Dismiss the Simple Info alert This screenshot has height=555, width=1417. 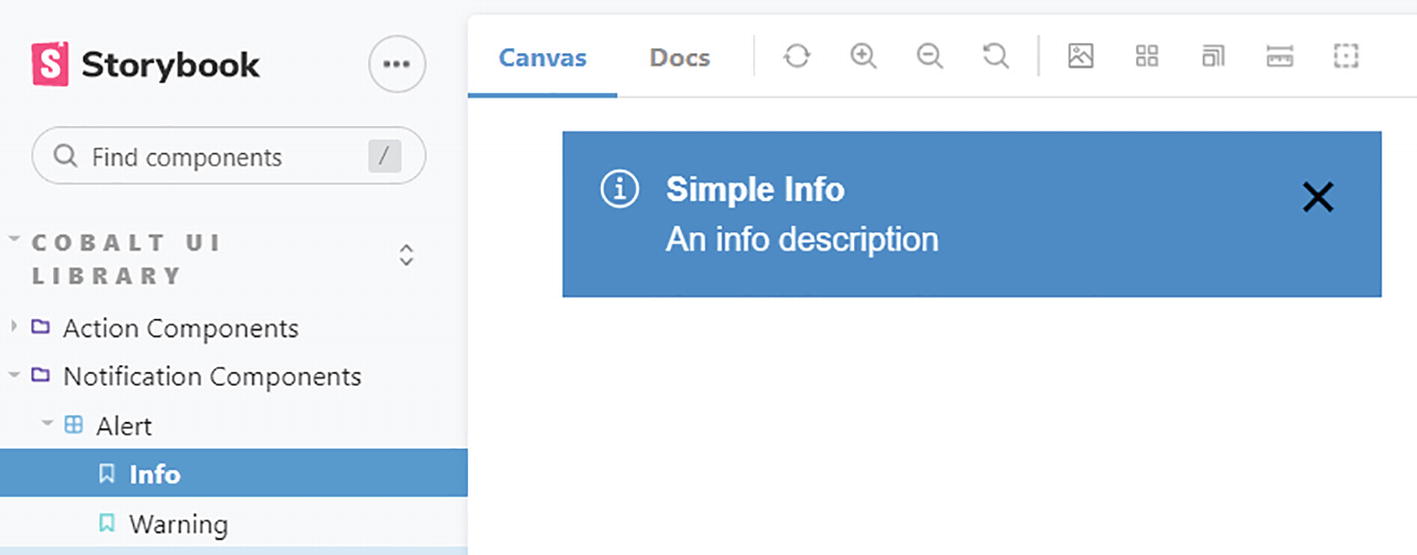[x=1317, y=198]
